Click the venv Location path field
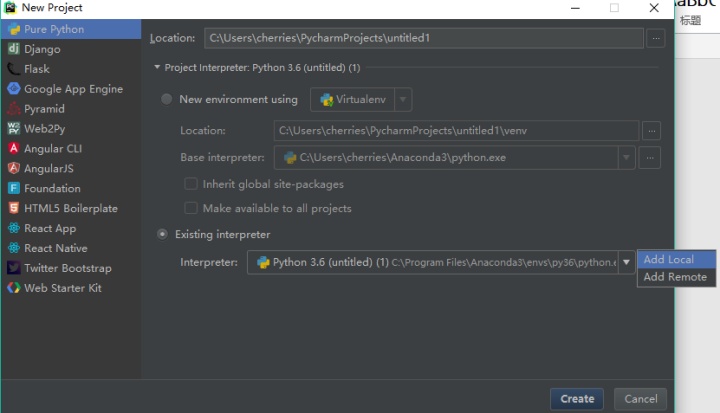This screenshot has width=720, height=413. point(456,131)
